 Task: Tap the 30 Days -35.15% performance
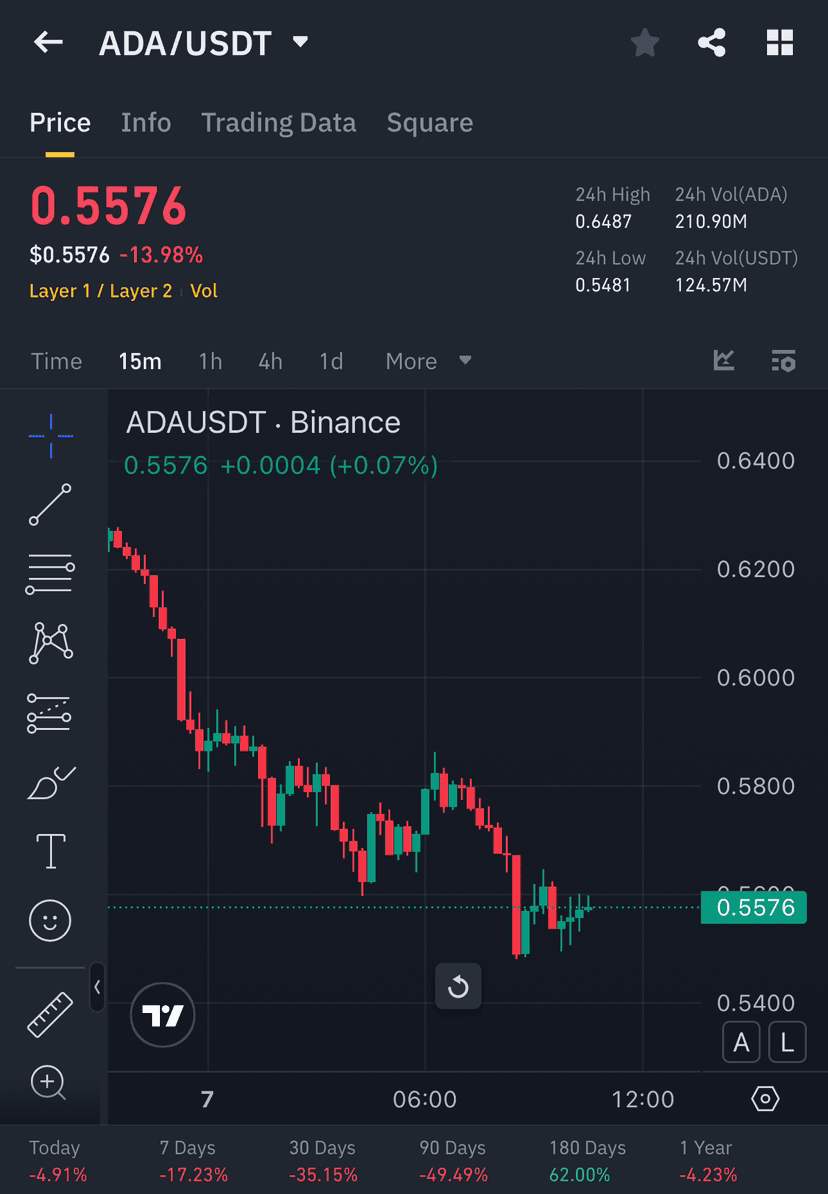point(323,1161)
